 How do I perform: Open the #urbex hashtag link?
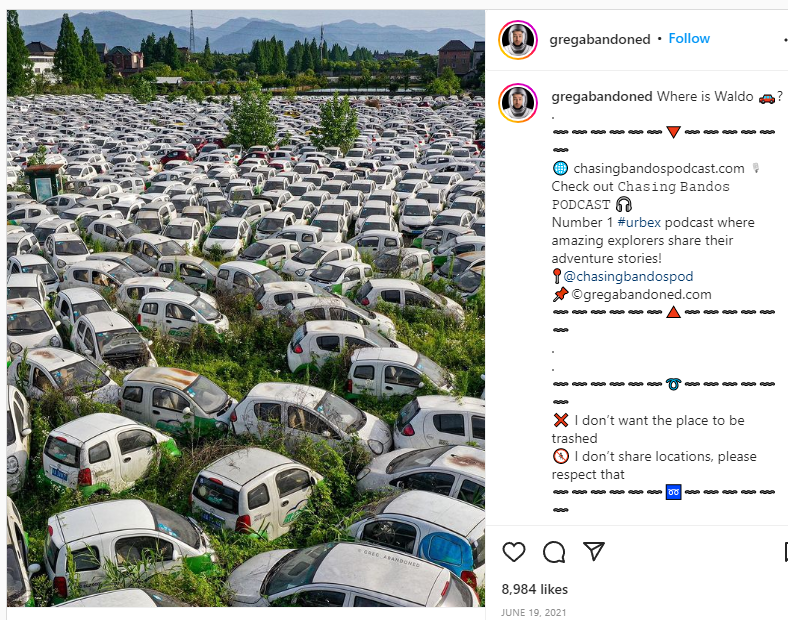639,222
